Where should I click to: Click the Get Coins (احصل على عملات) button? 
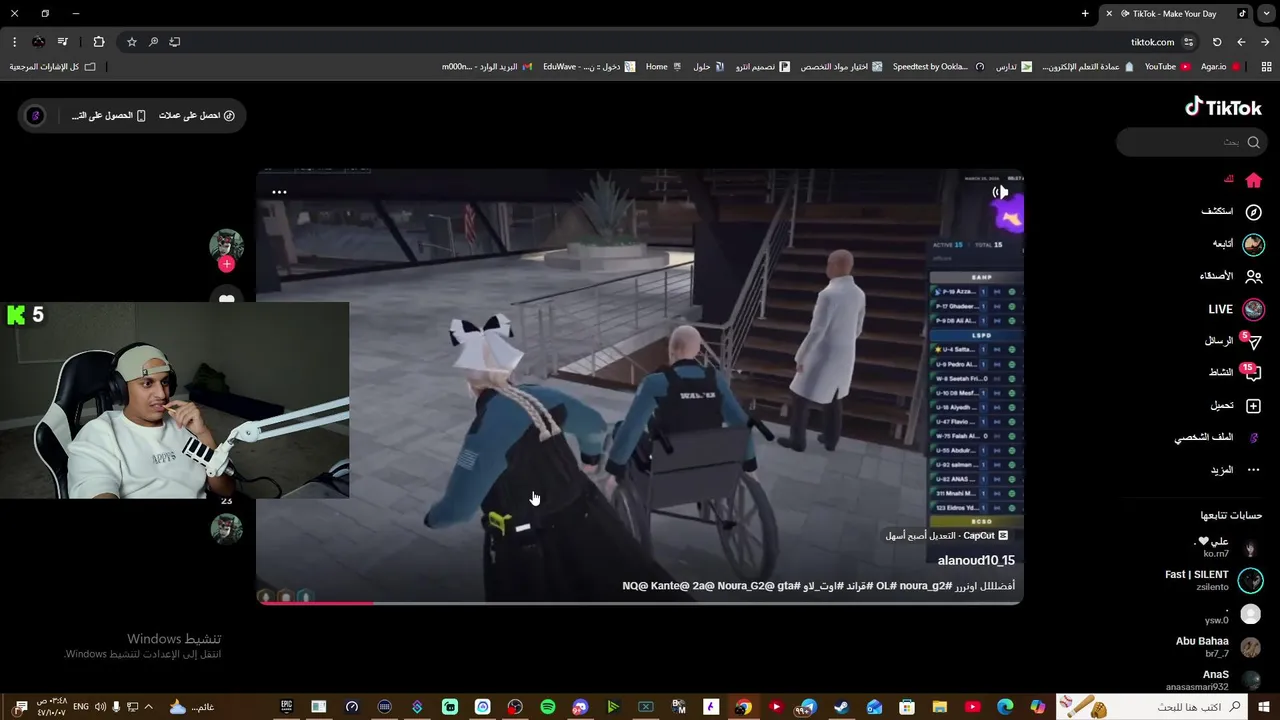click(x=196, y=116)
